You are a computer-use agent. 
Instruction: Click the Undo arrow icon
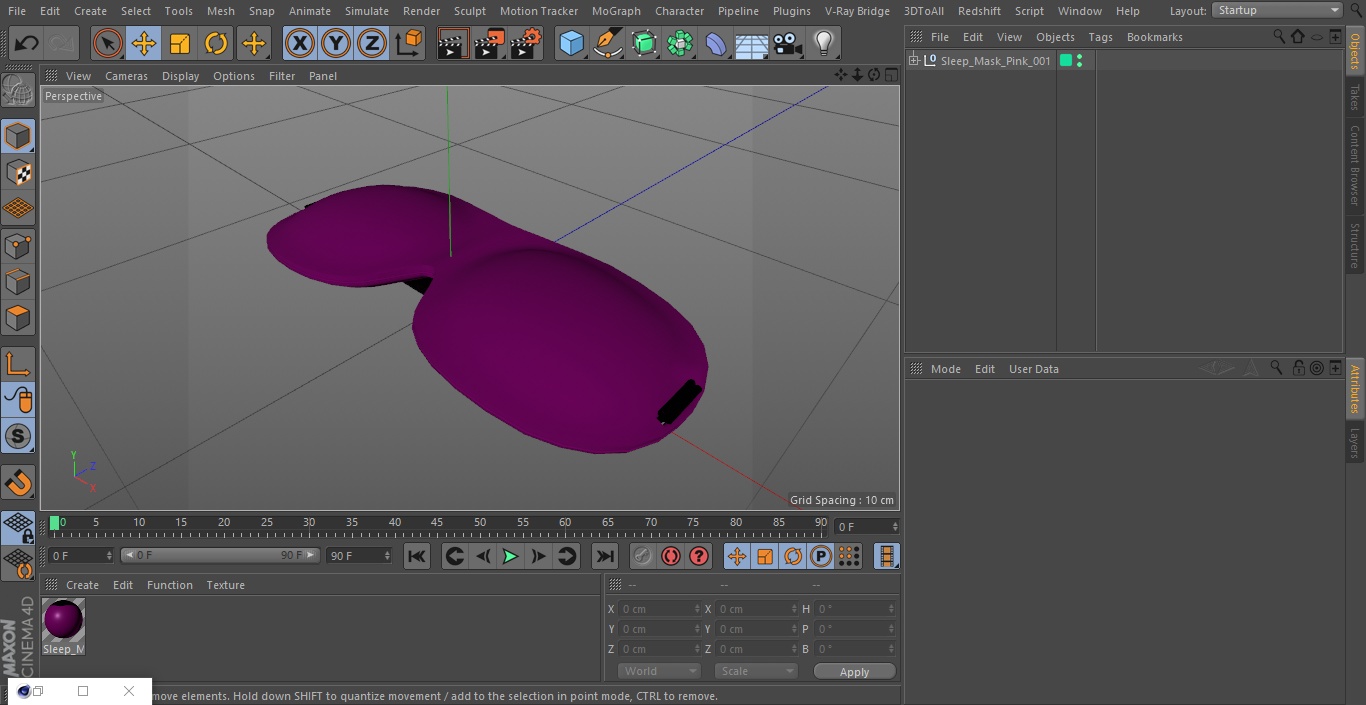[x=27, y=43]
